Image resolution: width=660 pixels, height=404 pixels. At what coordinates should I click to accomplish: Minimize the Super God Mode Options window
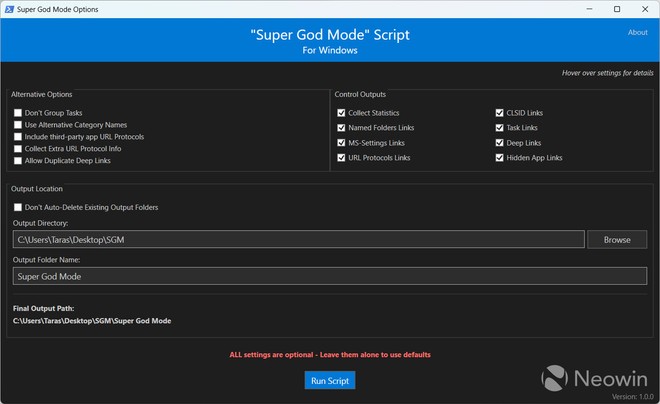[589, 9]
